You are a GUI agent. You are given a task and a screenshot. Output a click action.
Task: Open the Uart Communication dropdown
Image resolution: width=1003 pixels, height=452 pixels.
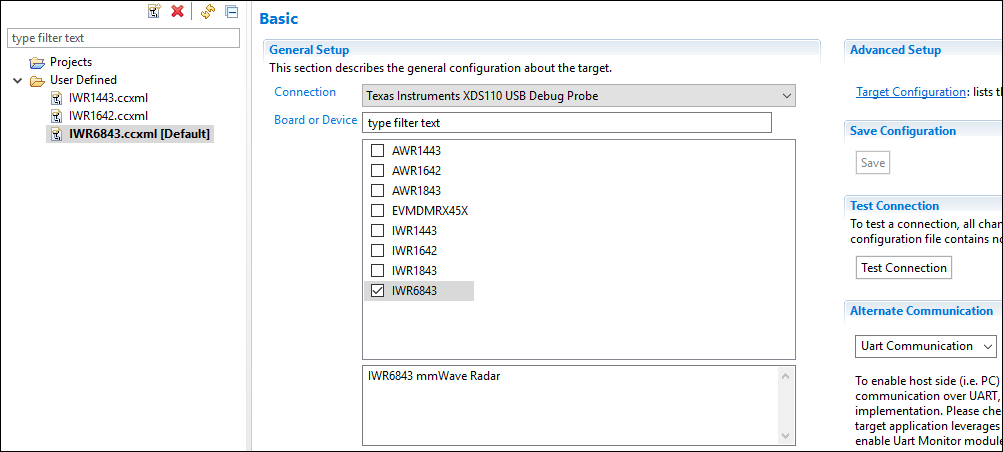(x=925, y=346)
